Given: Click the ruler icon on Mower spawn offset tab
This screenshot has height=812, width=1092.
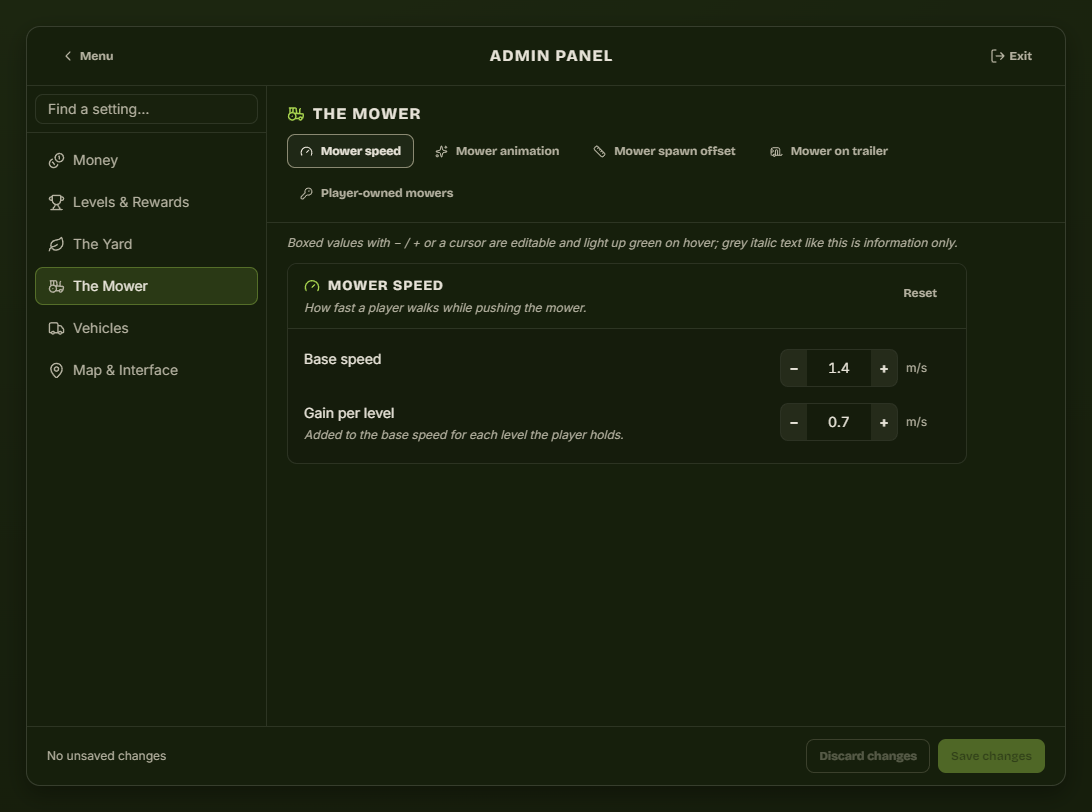Looking at the screenshot, I should (600, 152).
